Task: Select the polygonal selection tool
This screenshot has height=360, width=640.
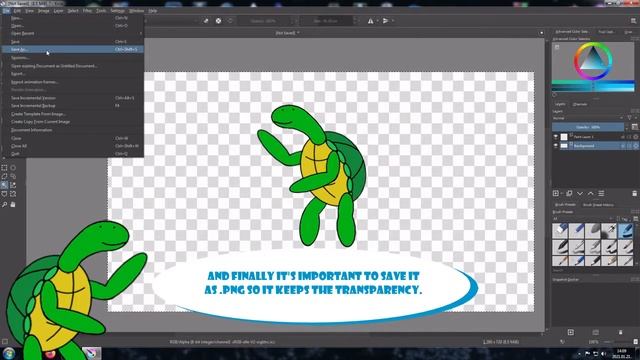Action: pos(4,176)
